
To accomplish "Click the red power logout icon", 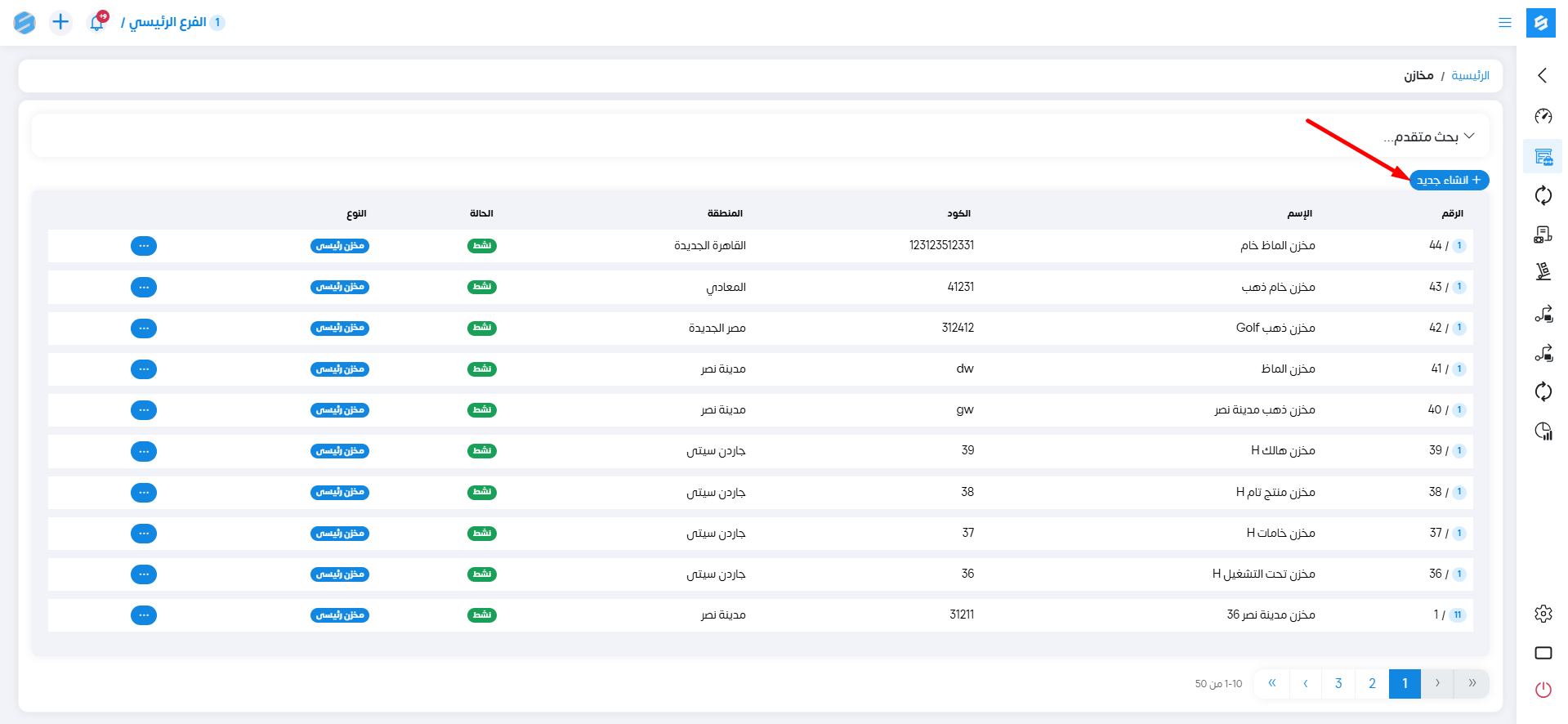I will 1543,690.
